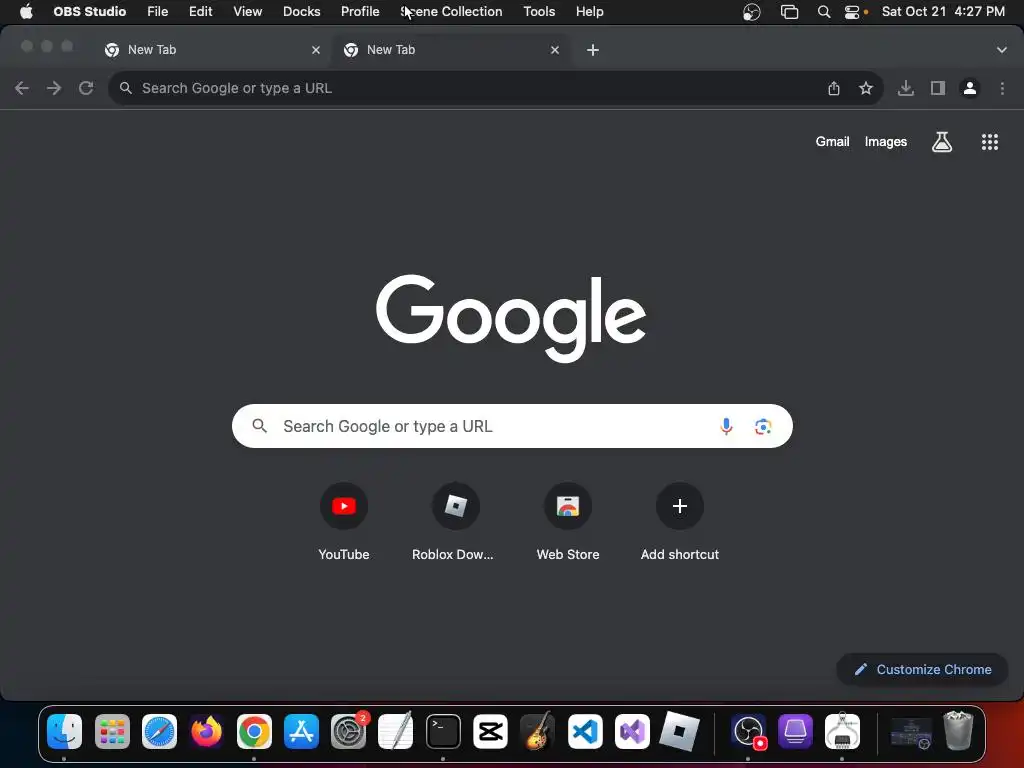
Task: Launch Firefox from the Dock
Action: [x=206, y=731]
